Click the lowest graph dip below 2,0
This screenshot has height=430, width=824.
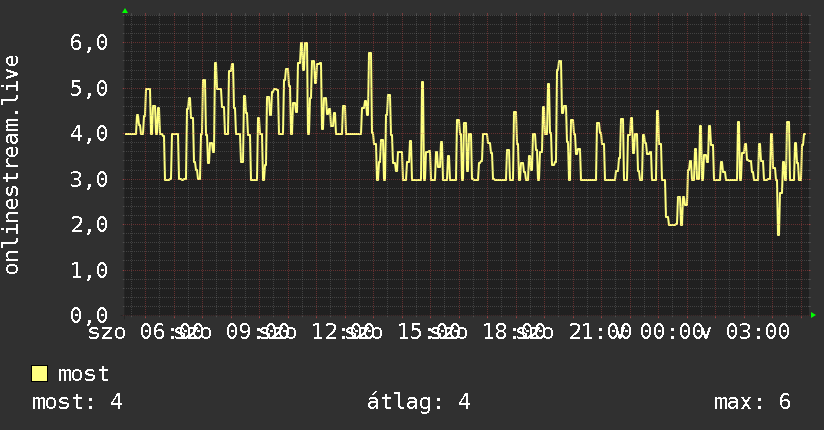(778, 231)
